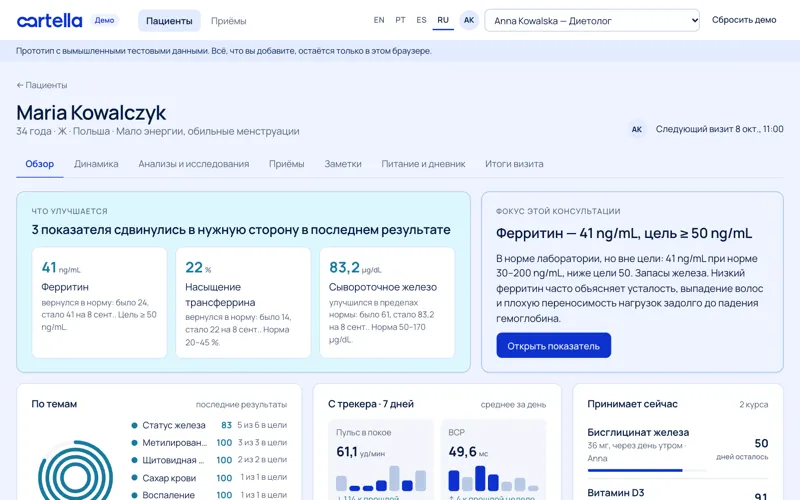Open the Итоги визита tab
This screenshot has width=800, height=500.
coord(514,164)
